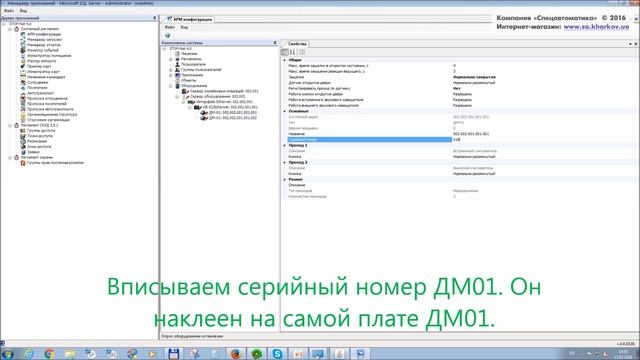640x360 pixels.
Task: Open Файл menu inside АРМ конфигурации
Action: coord(169,27)
